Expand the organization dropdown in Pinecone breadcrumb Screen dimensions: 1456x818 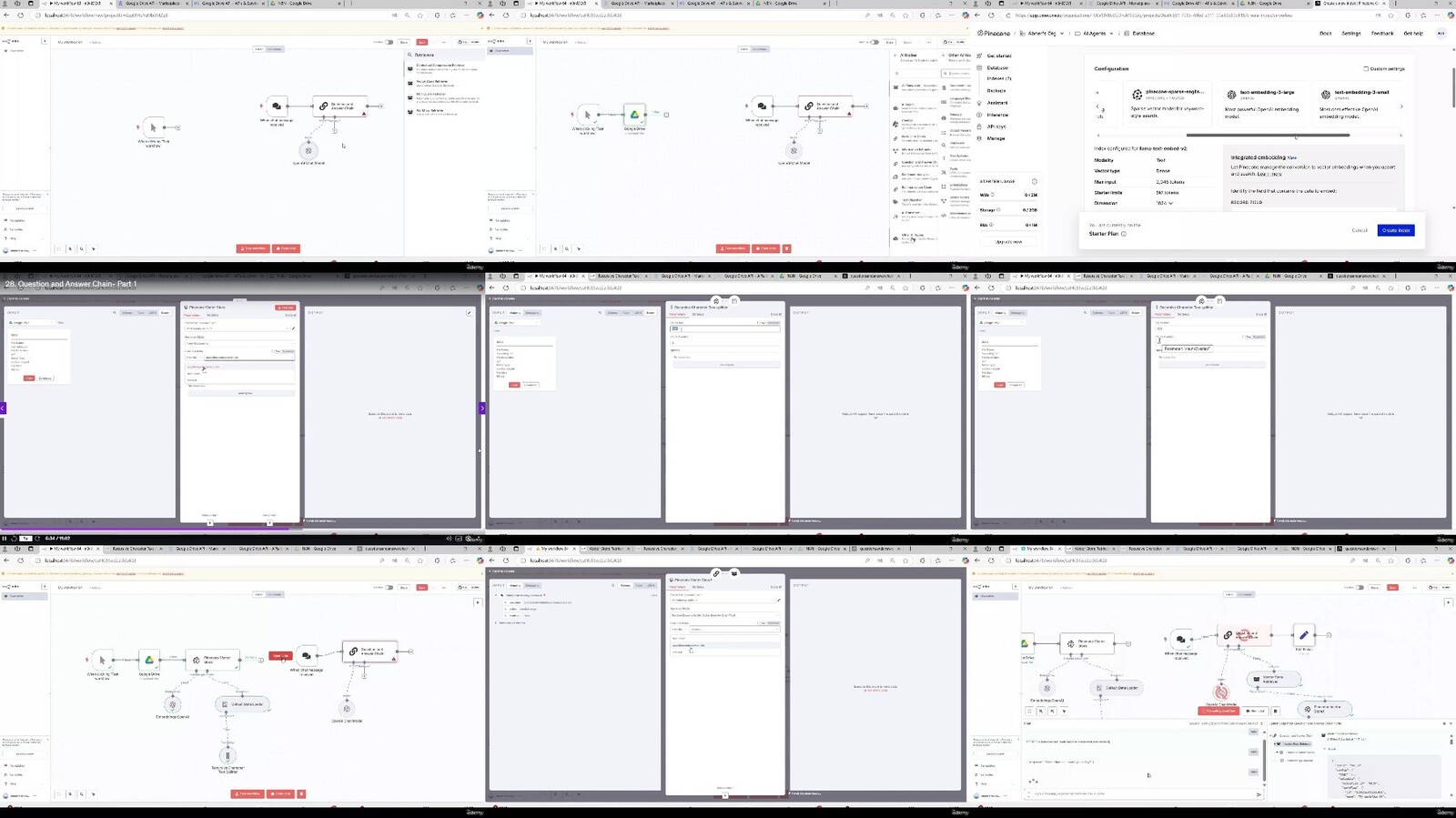tap(1062, 34)
